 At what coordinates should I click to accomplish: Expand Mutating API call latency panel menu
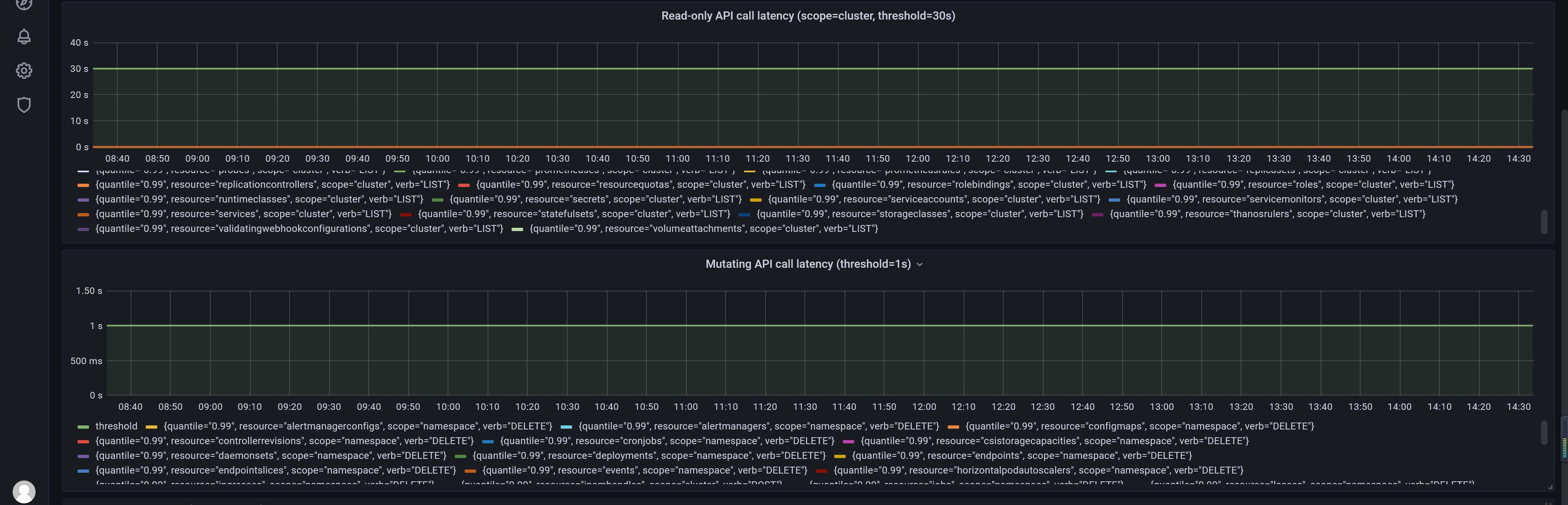click(x=919, y=264)
